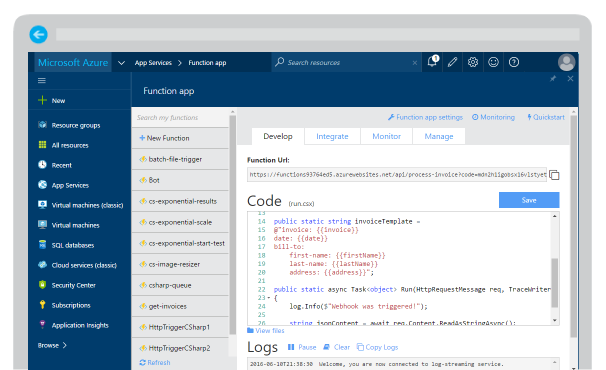Expand the Browse menu in sidebar
606x370 pixels.
point(52,345)
